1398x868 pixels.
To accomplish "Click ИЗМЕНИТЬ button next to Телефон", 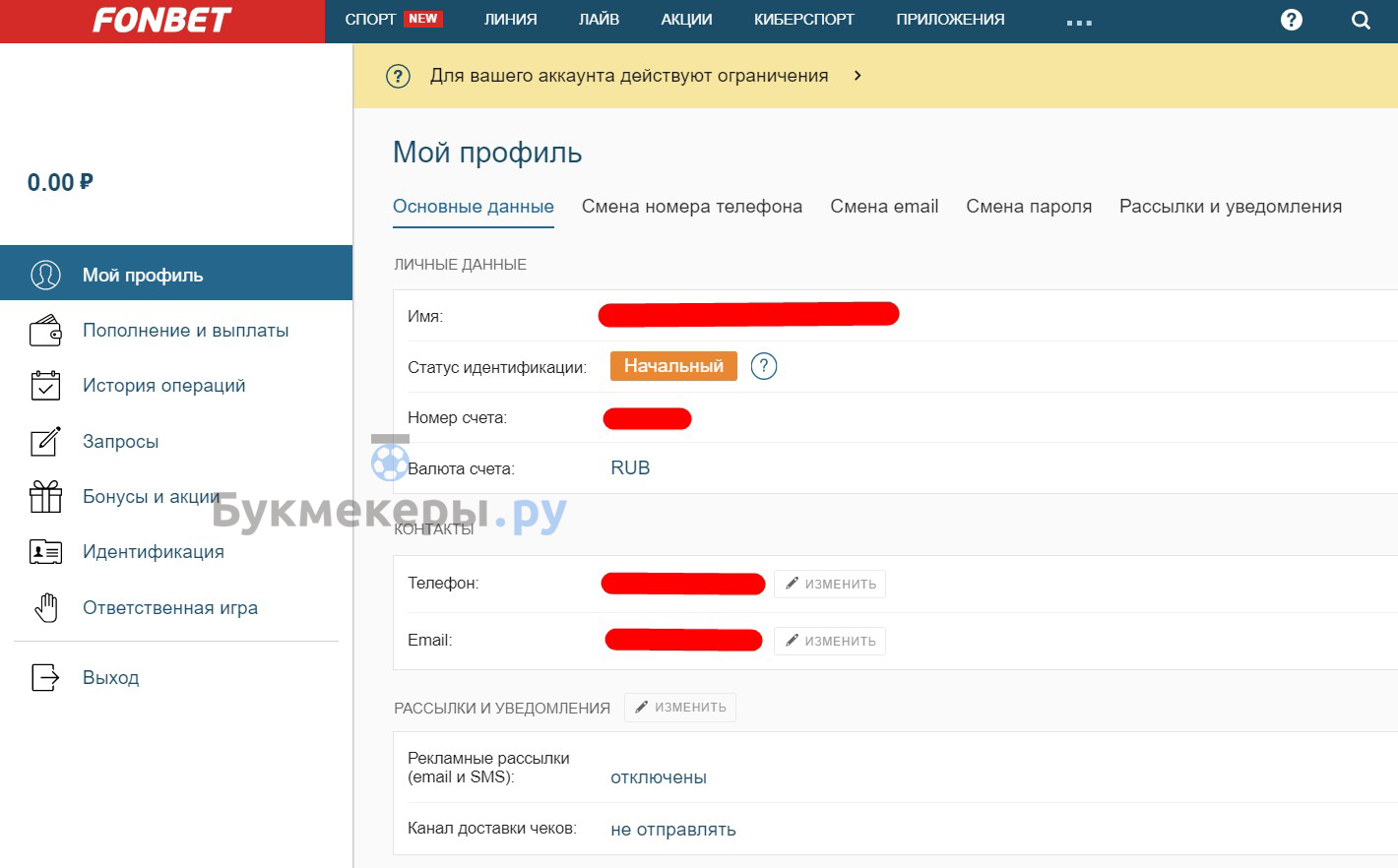I will pyautogui.click(x=830, y=584).
